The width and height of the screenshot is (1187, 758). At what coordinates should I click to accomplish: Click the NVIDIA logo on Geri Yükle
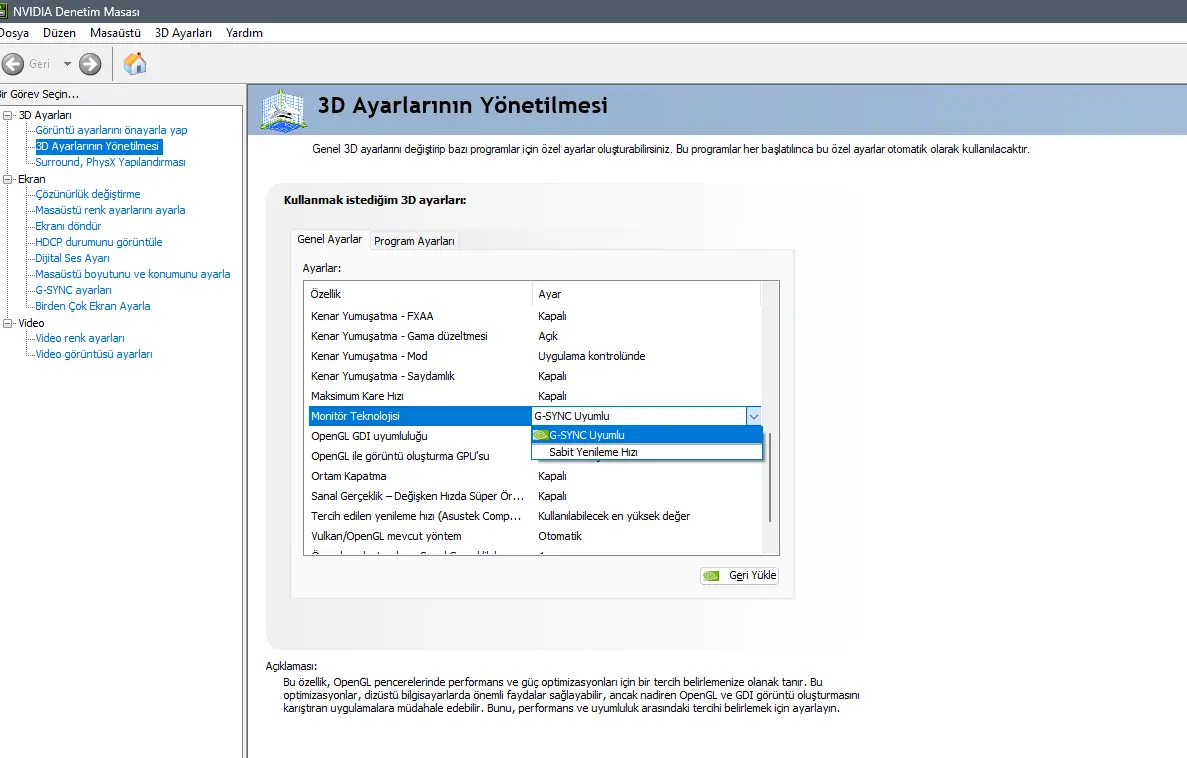[x=712, y=576]
